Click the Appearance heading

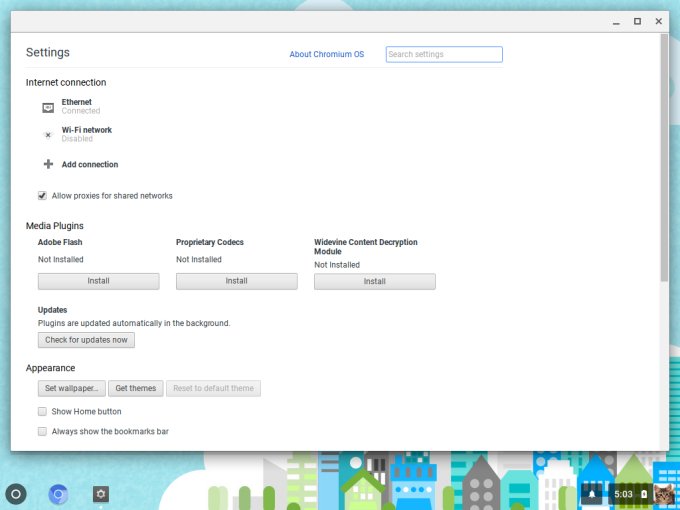coord(50,368)
